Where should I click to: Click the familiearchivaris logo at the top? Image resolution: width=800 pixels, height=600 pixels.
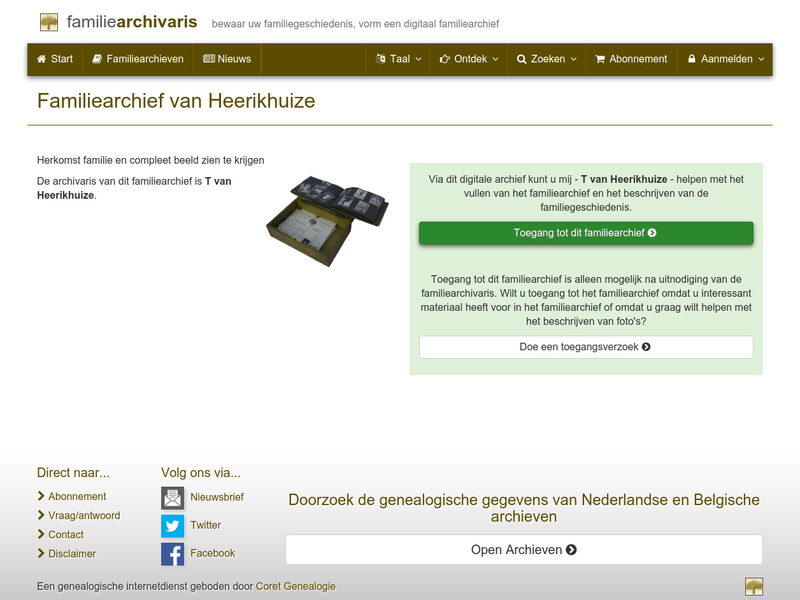[118, 20]
